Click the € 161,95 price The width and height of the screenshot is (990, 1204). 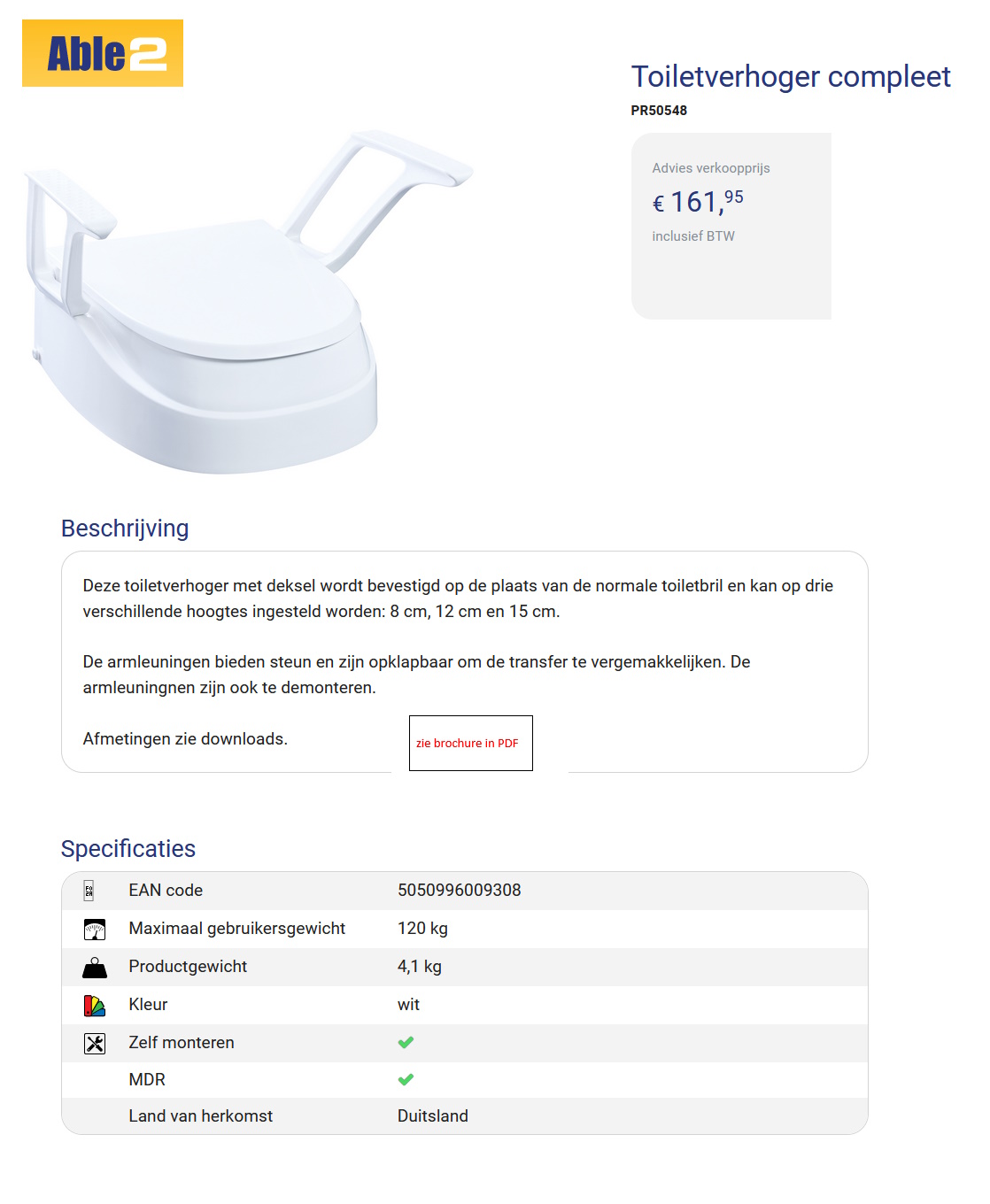(x=698, y=202)
